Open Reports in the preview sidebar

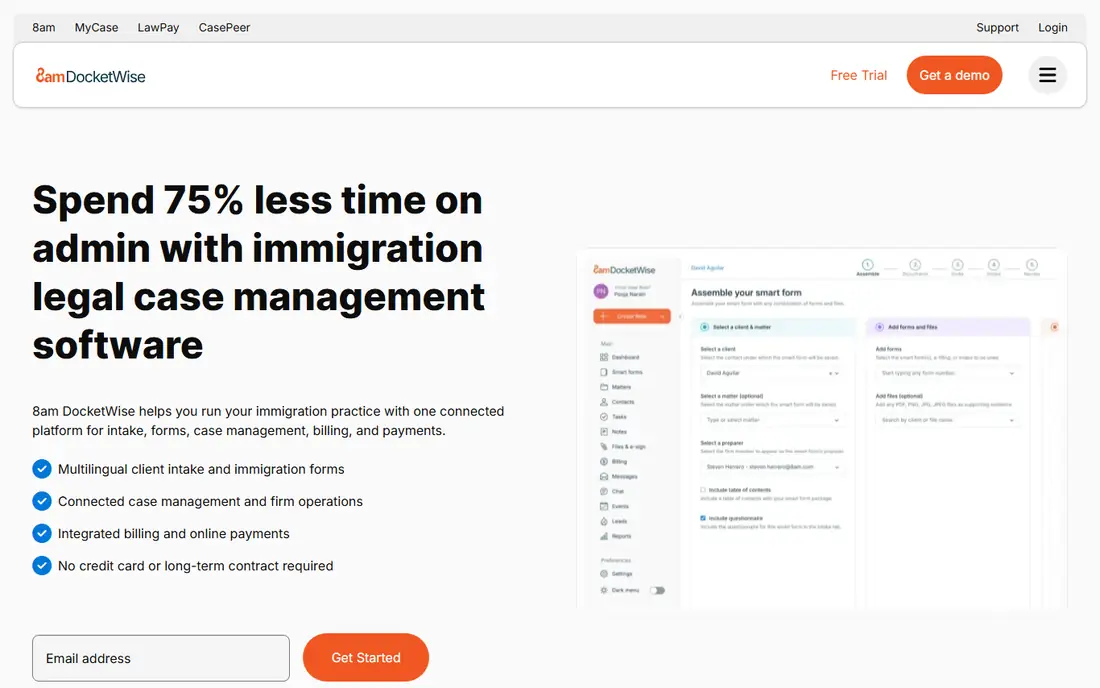point(615,536)
